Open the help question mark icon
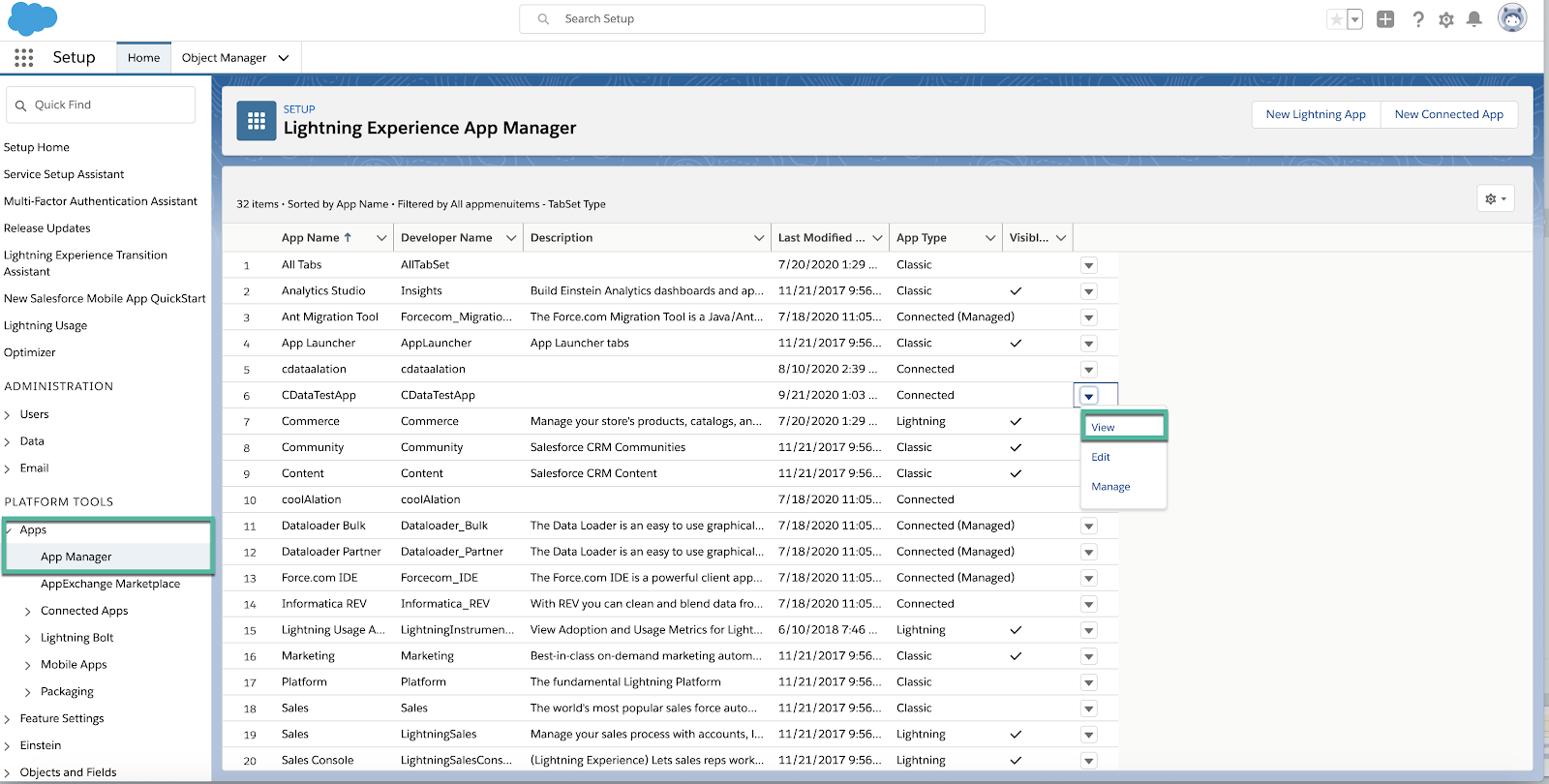Screen dimensions: 1549x784 point(1418,19)
